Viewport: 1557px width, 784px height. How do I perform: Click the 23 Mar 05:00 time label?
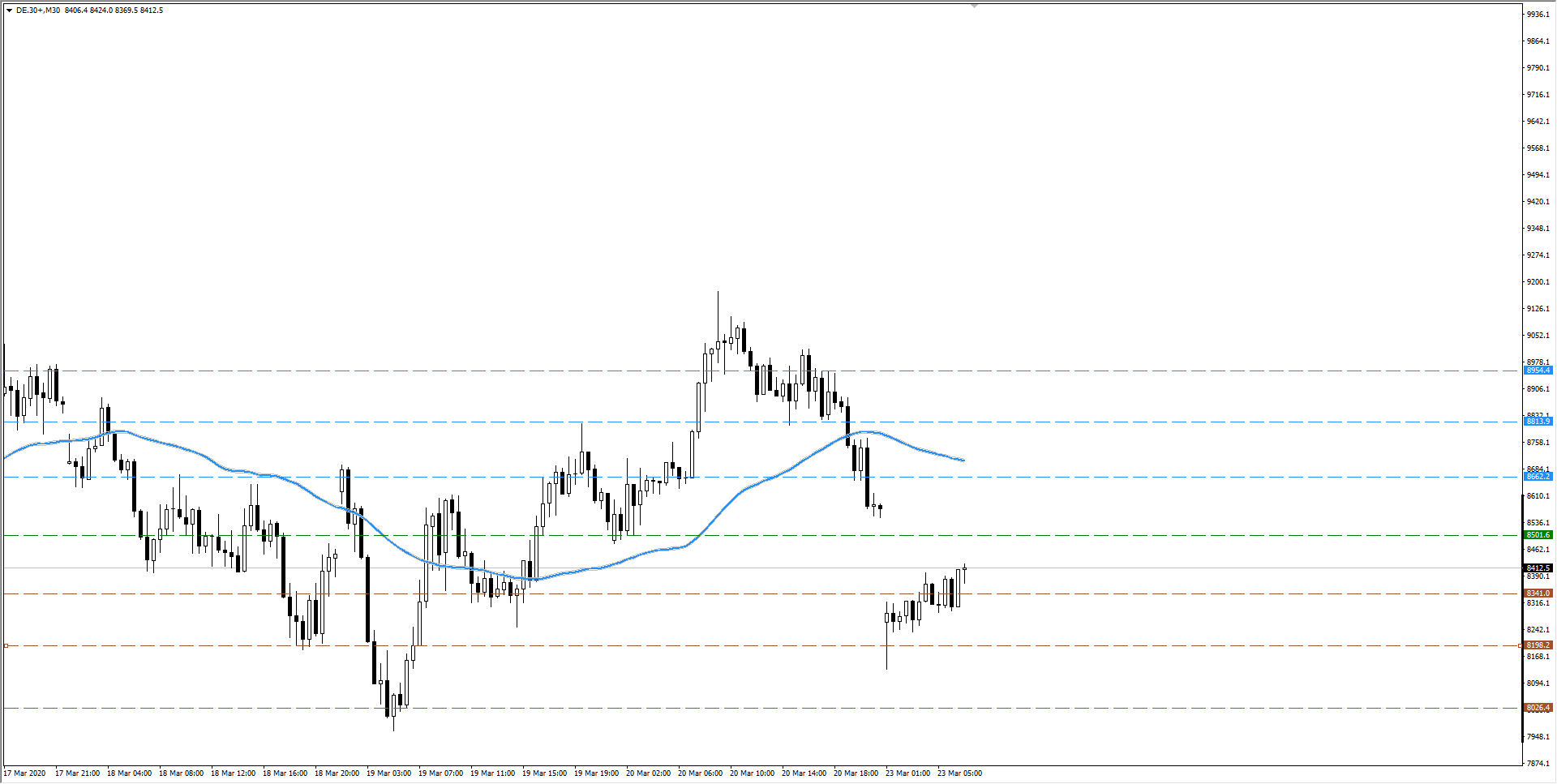click(x=959, y=773)
